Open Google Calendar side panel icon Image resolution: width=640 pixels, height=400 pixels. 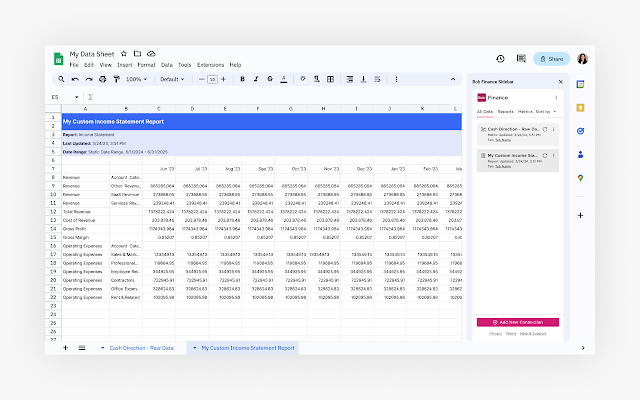click(x=580, y=84)
